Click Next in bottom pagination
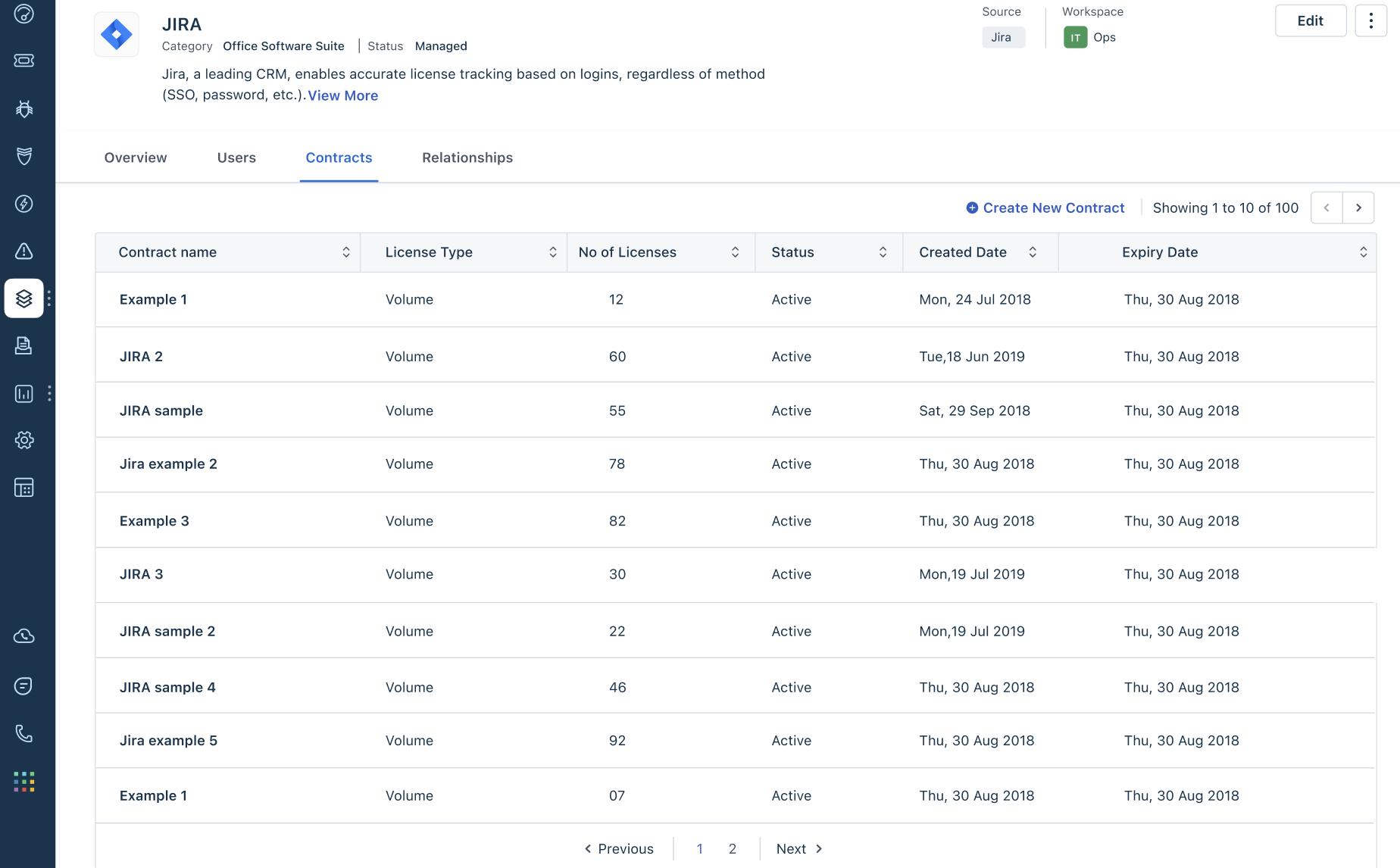 (799, 849)
